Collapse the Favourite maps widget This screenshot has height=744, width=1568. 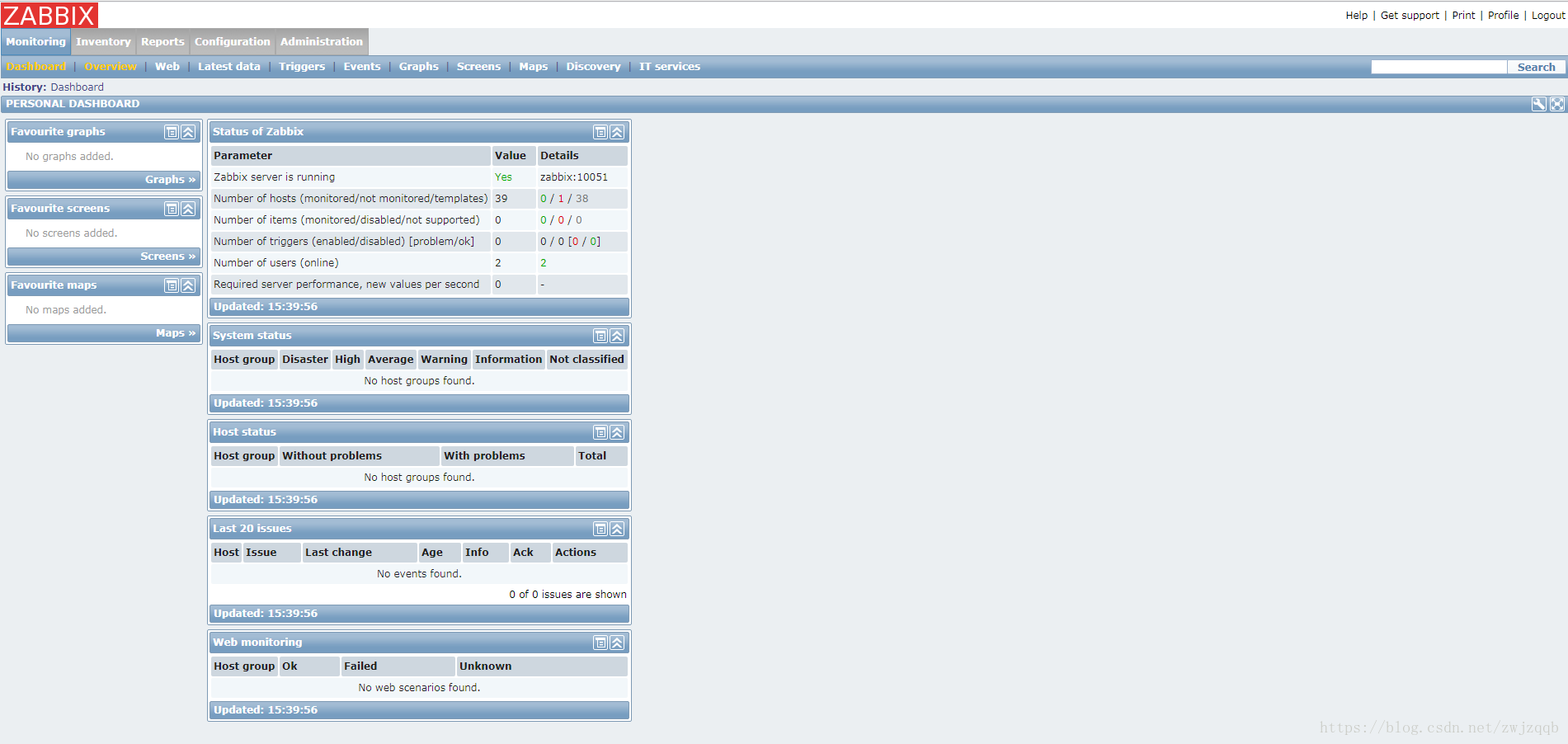188,285
